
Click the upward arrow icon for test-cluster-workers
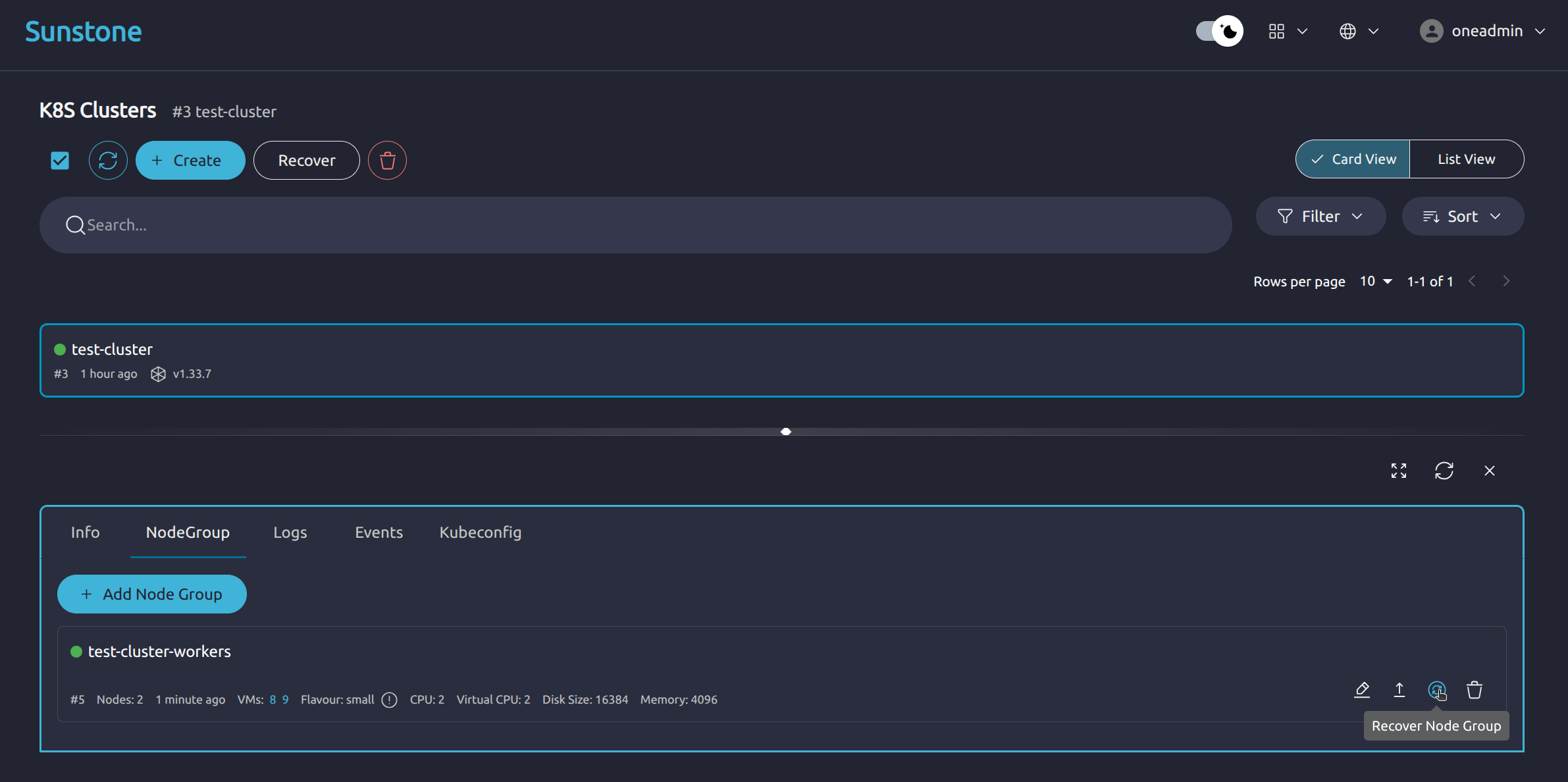1399,690
